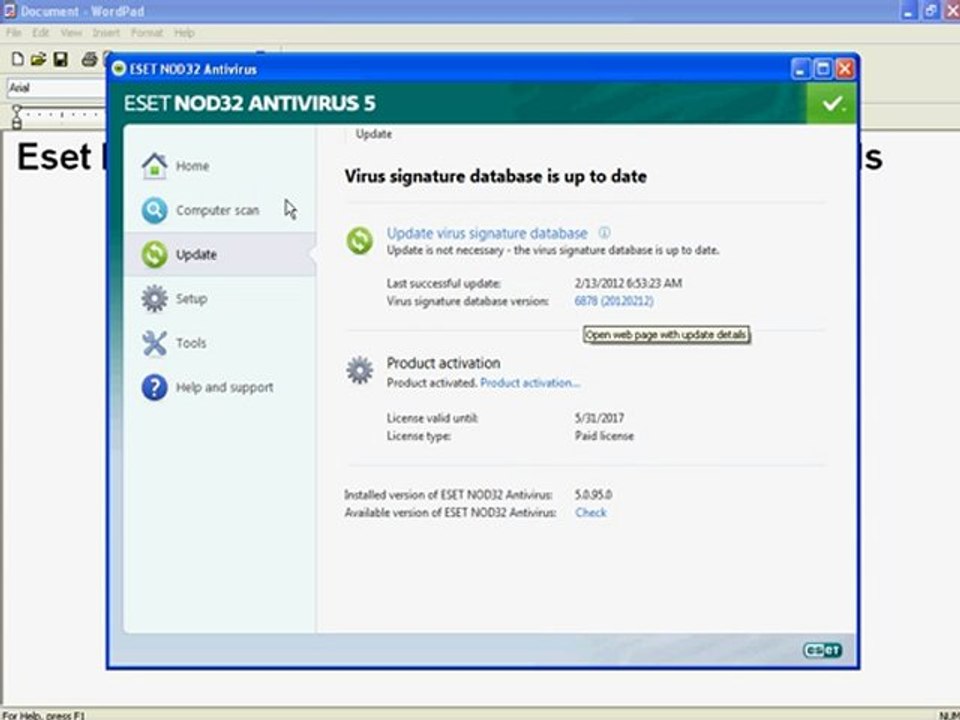Click the Product activation heading
This screenshot has width=960, height=720.
pos(443,363)
